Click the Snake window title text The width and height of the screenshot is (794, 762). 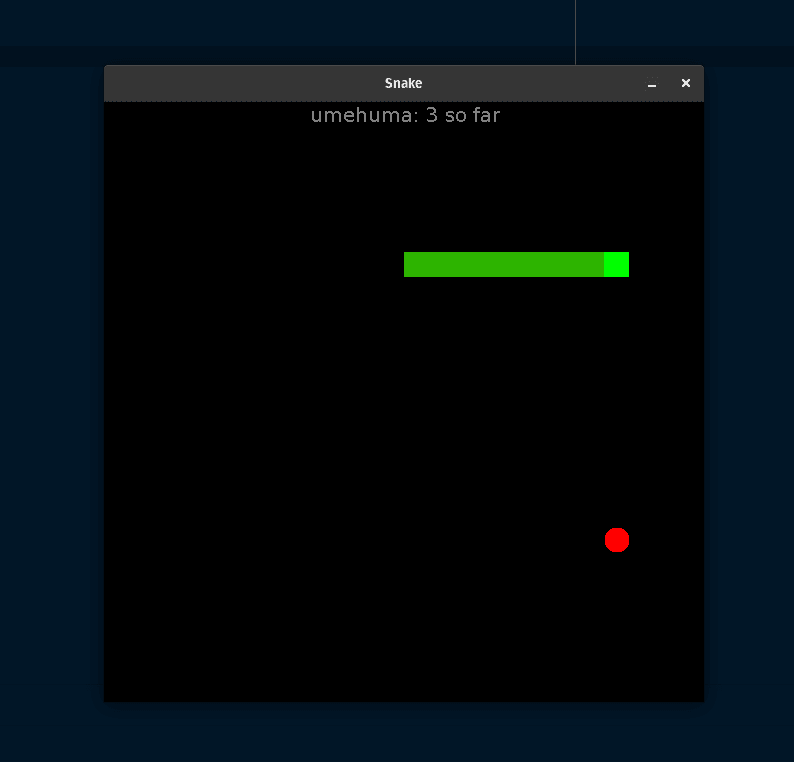pos(403,83)
